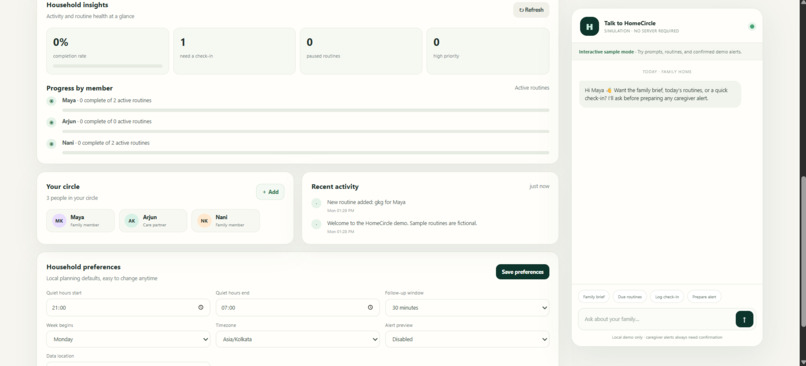Click Arjun's AK avatar in Your circle
Image resolution: width=806 pixels, height=366 pixels.
[x=132, y=221]
